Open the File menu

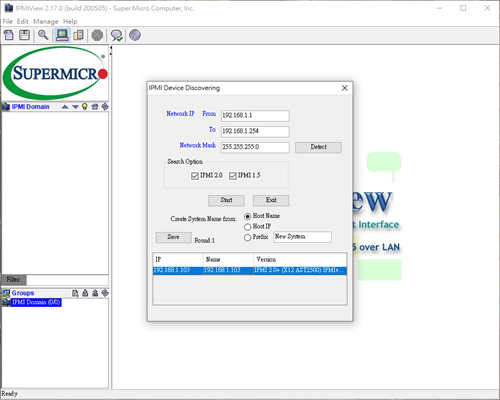click(7, 21)
